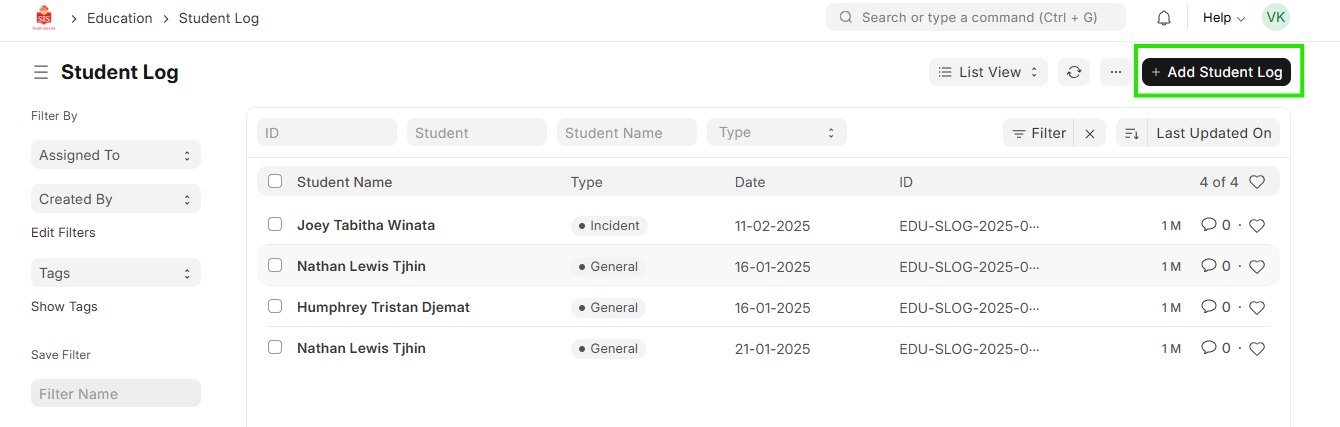
Task: Like the Joey Tabitha Winata record heart
Action: point(1257,226)
